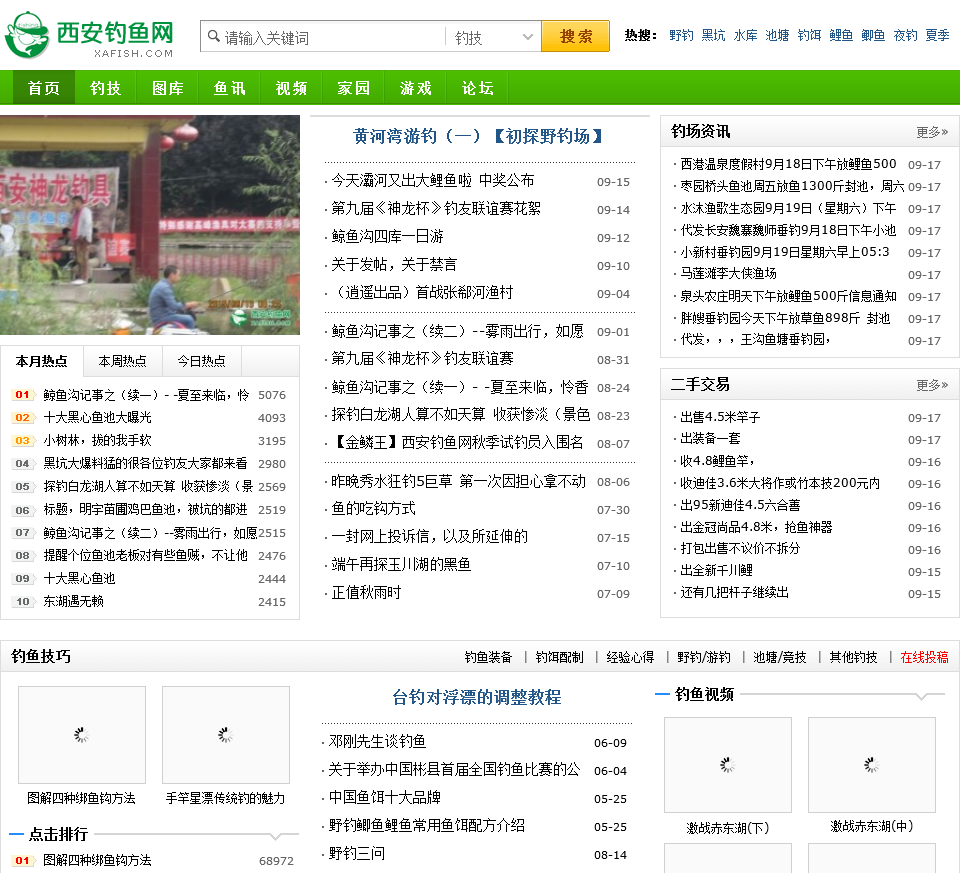Open listing 还有几把杆子继续出
This screenshot has width=960, height=873.
click(735, 593)
